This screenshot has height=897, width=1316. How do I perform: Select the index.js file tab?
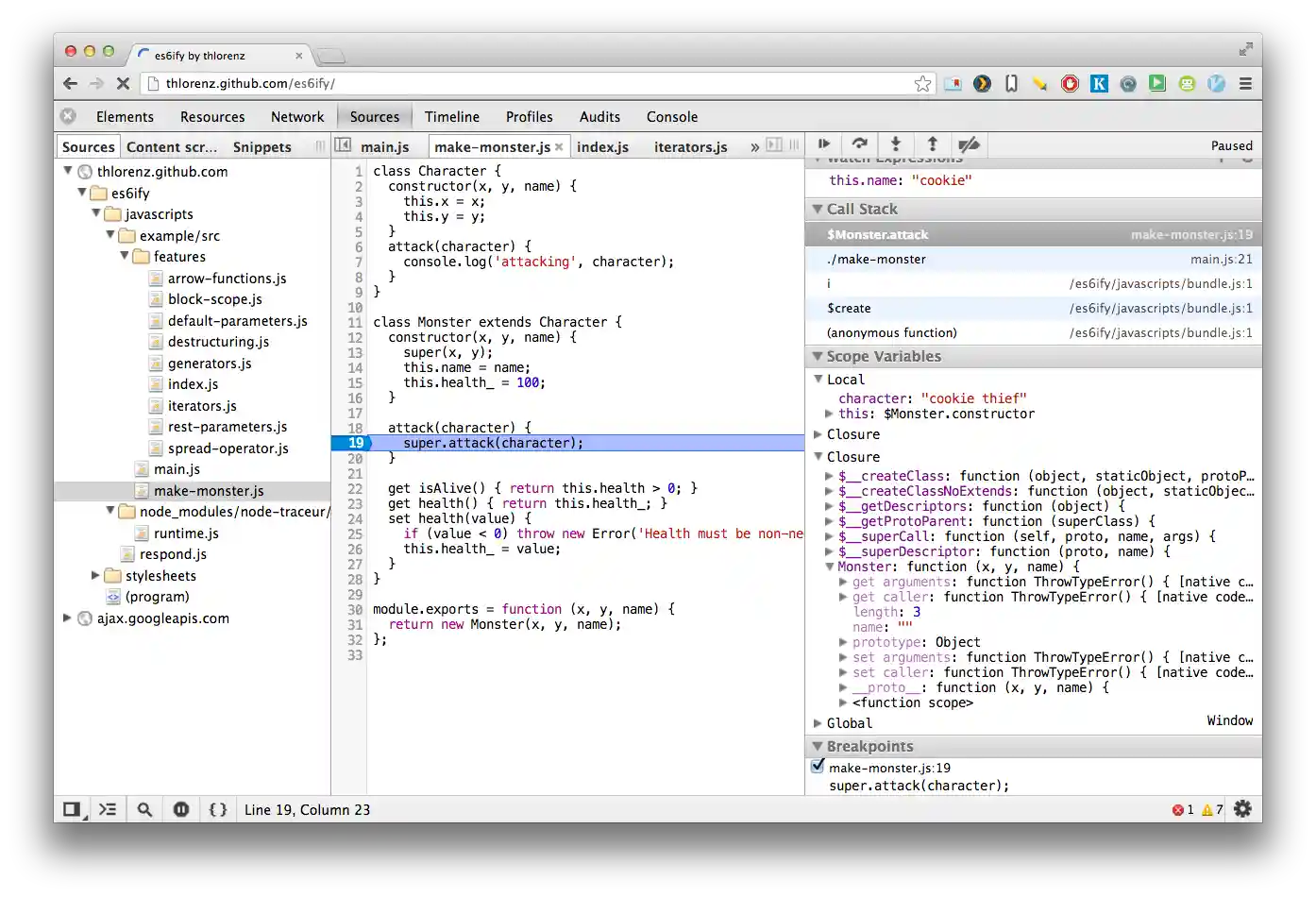coord(602,146)
